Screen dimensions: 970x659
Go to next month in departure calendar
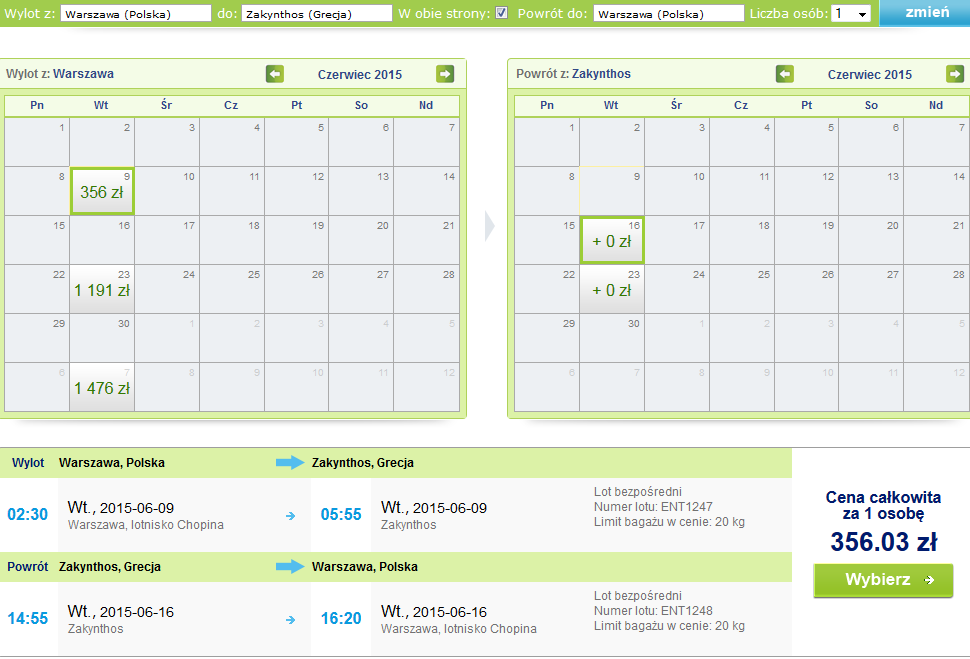pos(445,74)
